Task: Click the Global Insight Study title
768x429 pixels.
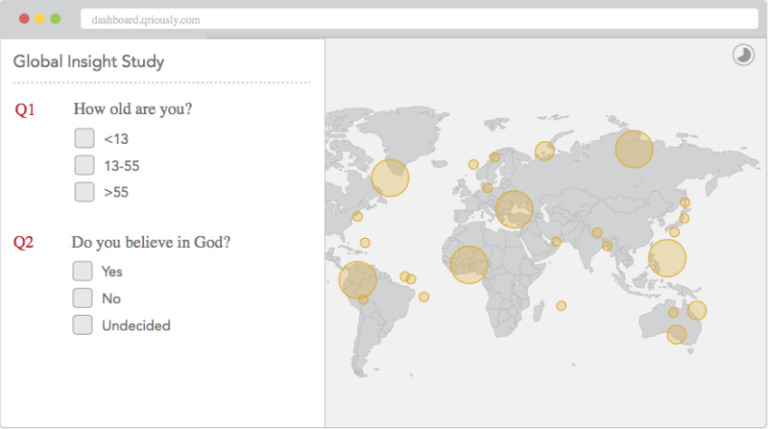Action: 89,62
